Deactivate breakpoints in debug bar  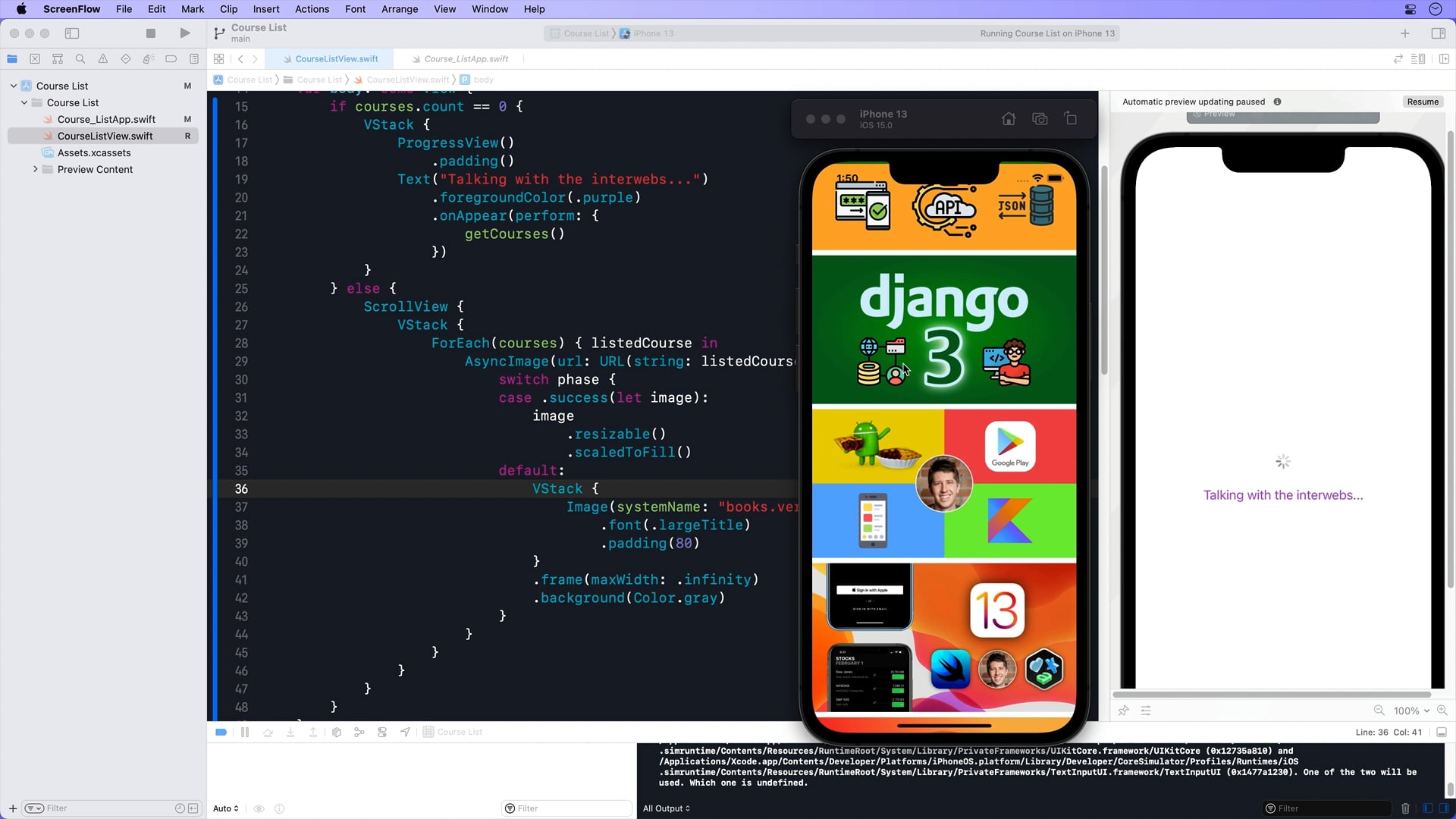tap(221, 732)
